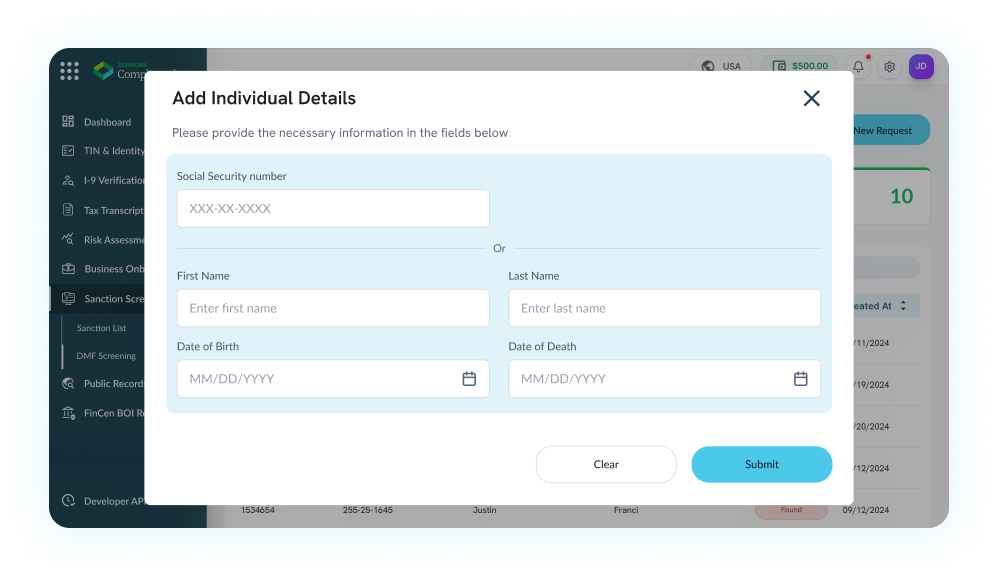The height and width of the screenshot is (580, 996).
Task: Open Date of Death calendar picker
Action: 800,379
